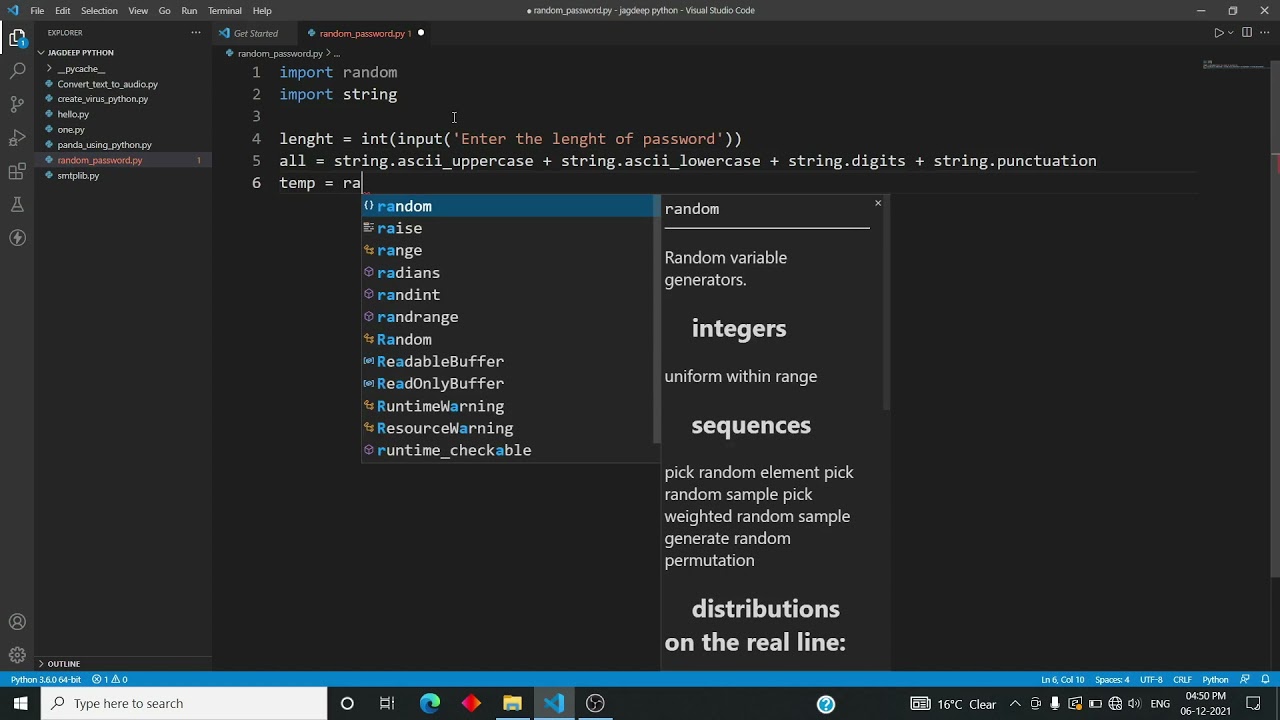Open notifications bell in status bar
Viewport: 1280px width, 720px height.
point(1267,680)
